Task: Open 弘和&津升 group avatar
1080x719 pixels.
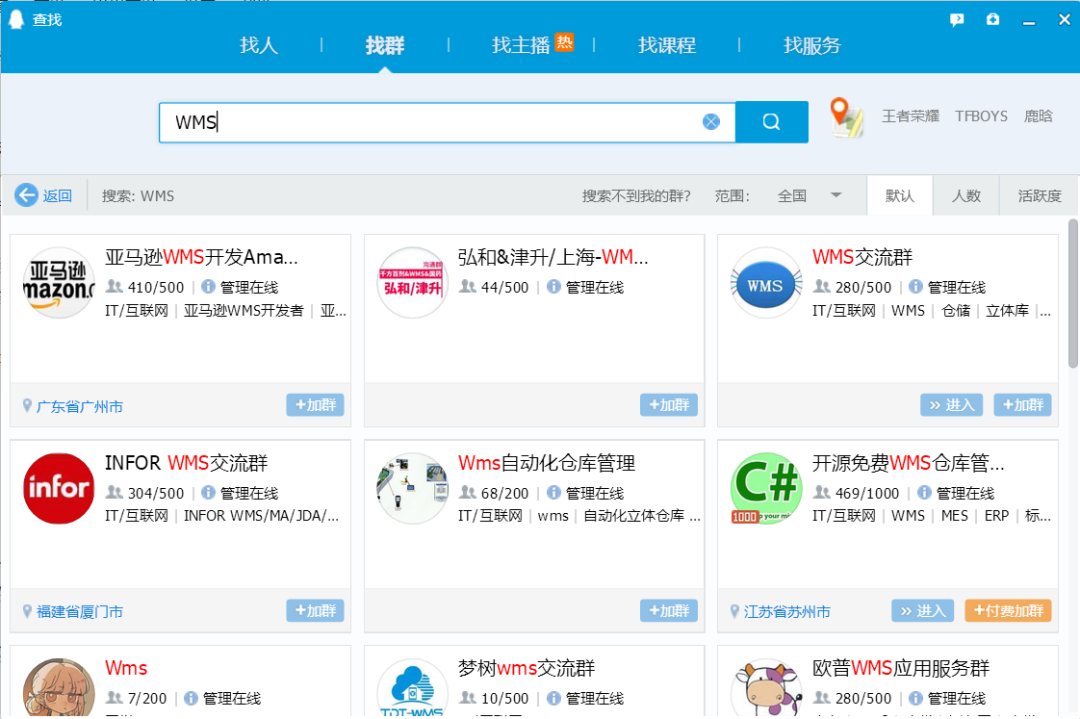Action: (412, 282)
